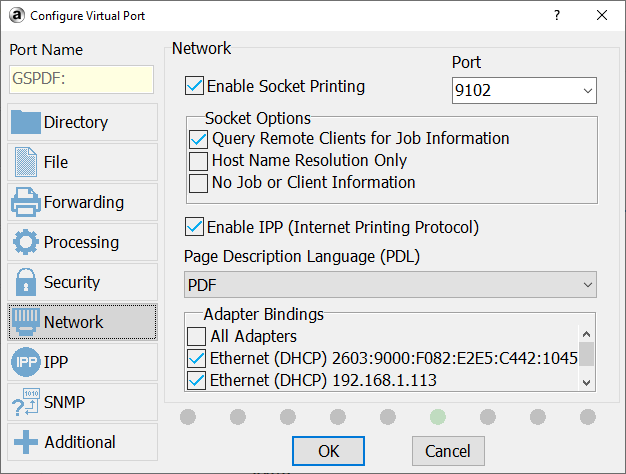Viewport: 626px width, 474px height.
Task: Disable Enable Socket Printing checkbox
Action: 195,86
